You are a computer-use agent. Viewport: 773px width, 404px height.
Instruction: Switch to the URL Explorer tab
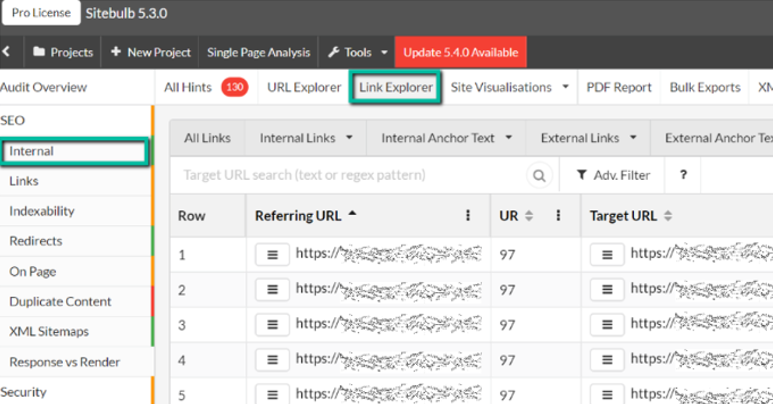(x=304, y=87)
